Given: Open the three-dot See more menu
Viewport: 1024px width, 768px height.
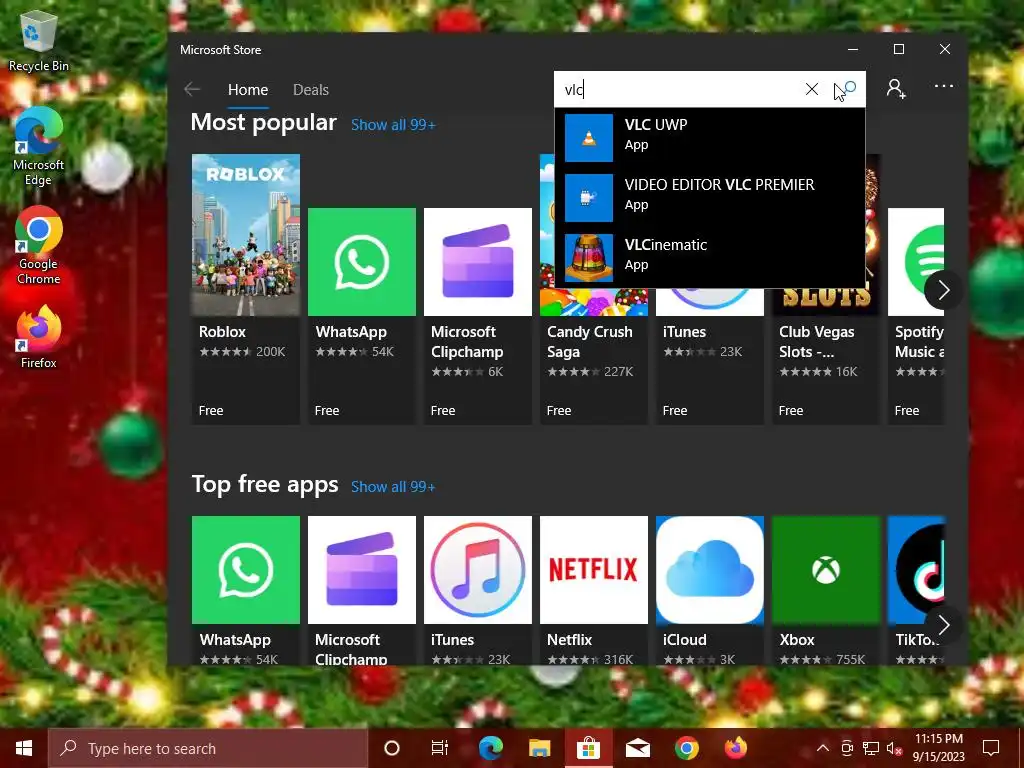Looking at the screenshot, I should 944,86.
